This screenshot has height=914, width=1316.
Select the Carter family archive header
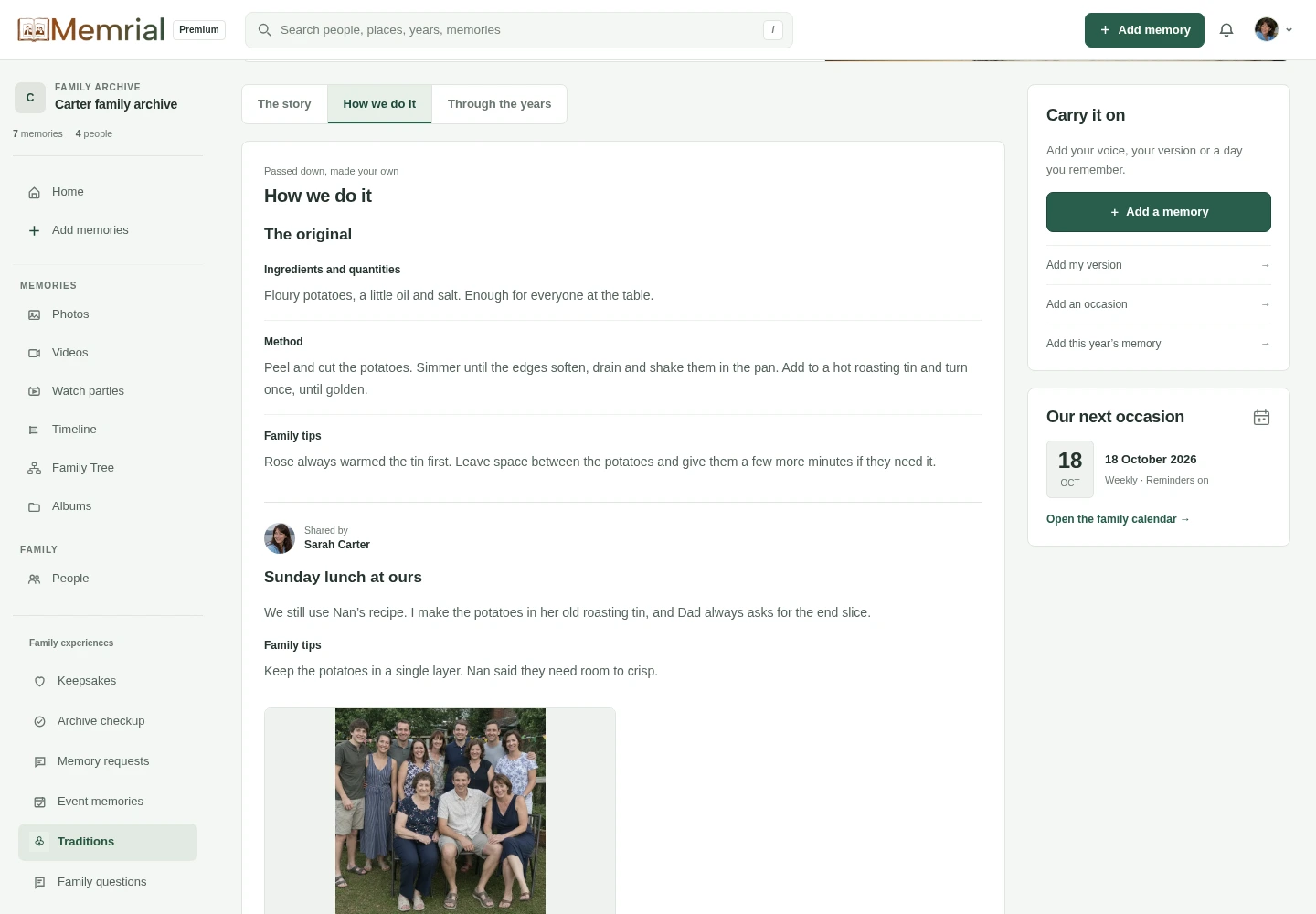(x=107, y=97)
